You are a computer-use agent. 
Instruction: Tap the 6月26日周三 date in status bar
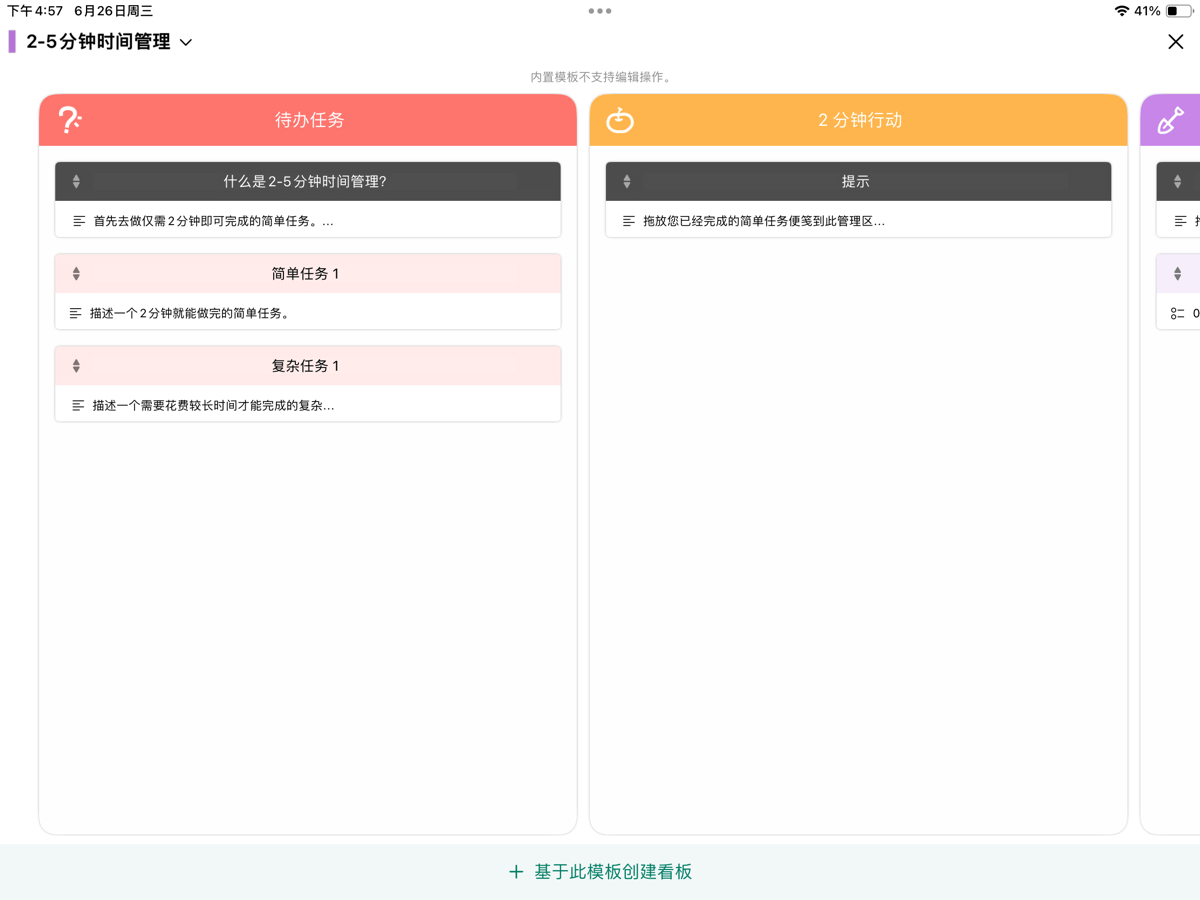coord(113,11)
